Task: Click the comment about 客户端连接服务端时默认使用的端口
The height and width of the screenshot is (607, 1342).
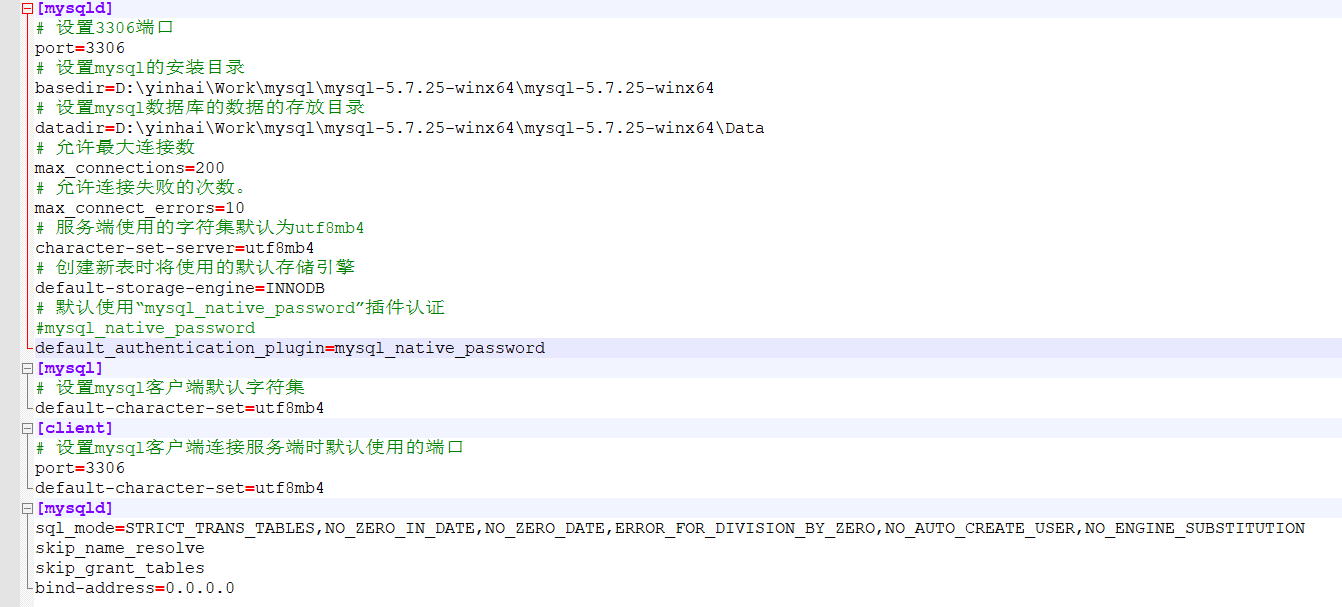Action: click(x=250, y=448)
